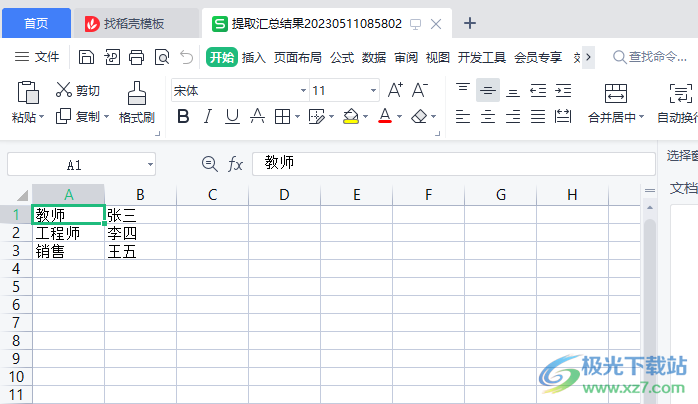Click the Clear eraser icon

[x=419, y=117]
